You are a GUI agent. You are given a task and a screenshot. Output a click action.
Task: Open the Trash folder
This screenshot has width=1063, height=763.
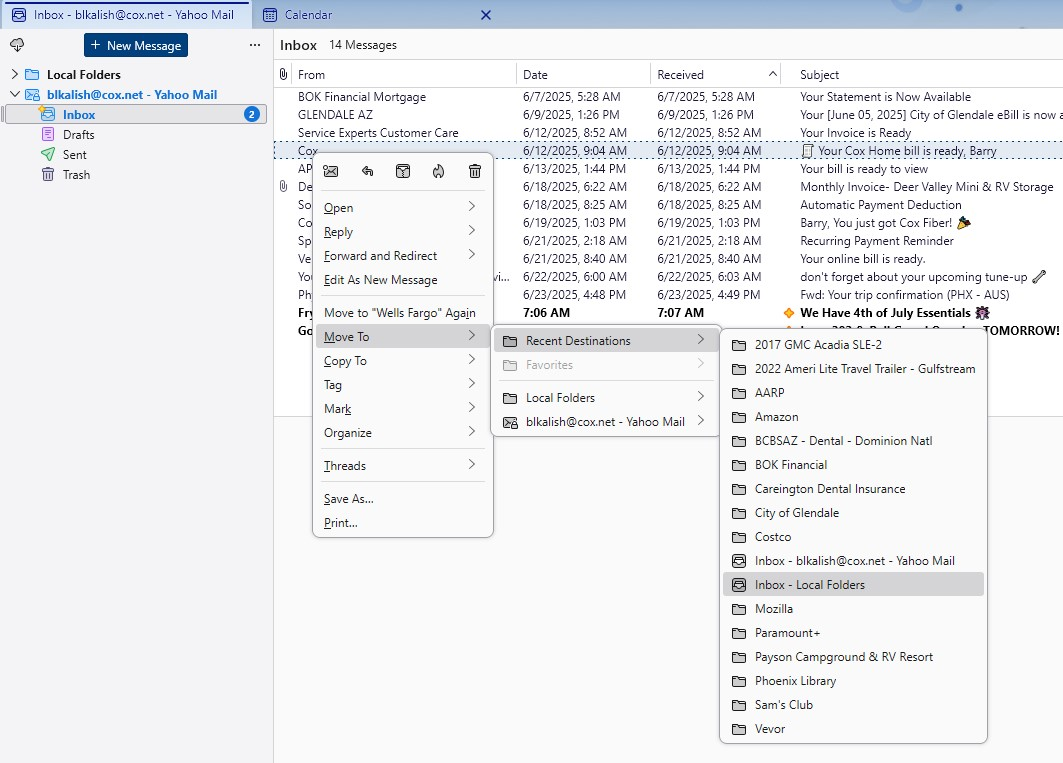pos(76,174)
